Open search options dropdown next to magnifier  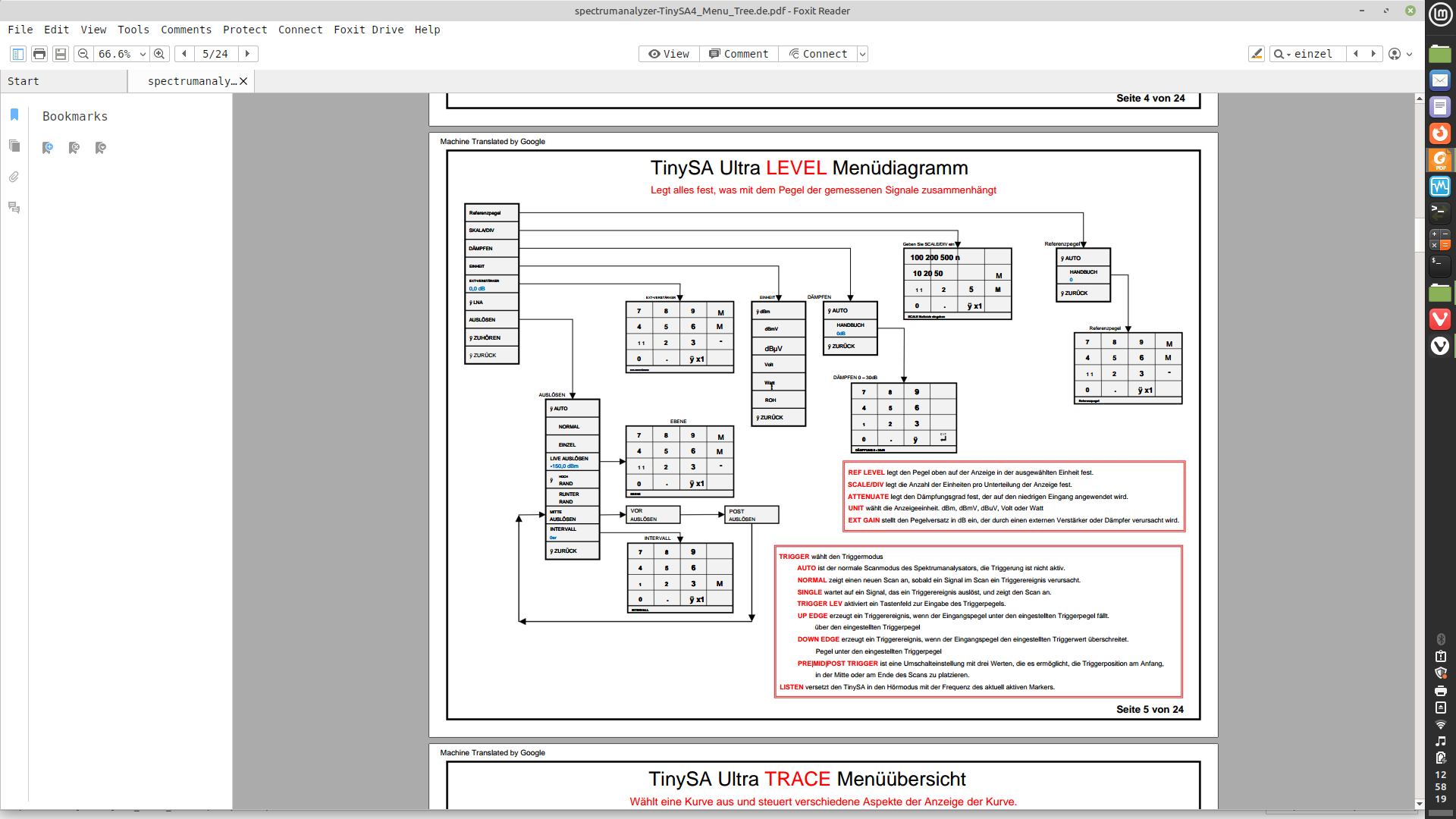pyautogui.click(x=1288, y=55)
